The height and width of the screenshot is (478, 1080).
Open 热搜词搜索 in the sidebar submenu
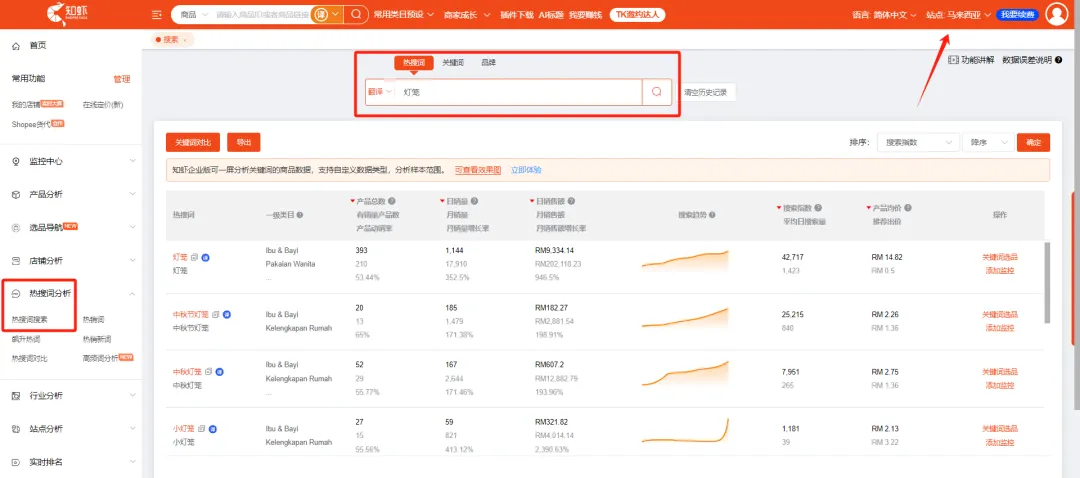(30, 320)
